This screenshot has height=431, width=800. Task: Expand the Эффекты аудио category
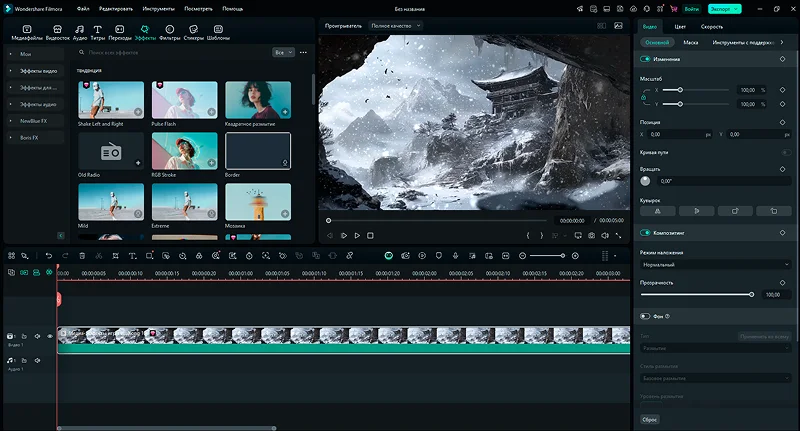35,104
